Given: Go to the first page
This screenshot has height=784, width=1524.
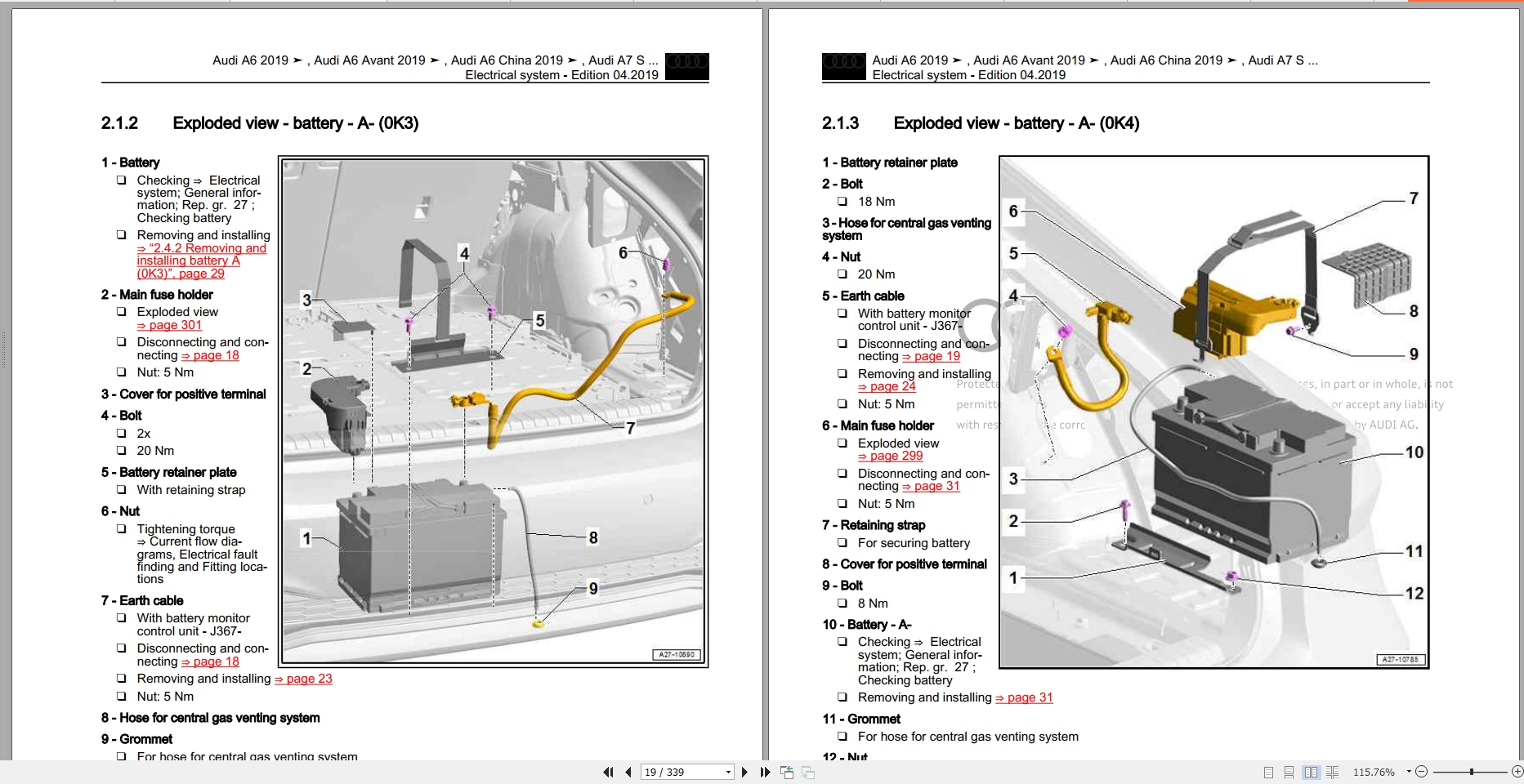Looking at the screenshot, I should 608,772.
